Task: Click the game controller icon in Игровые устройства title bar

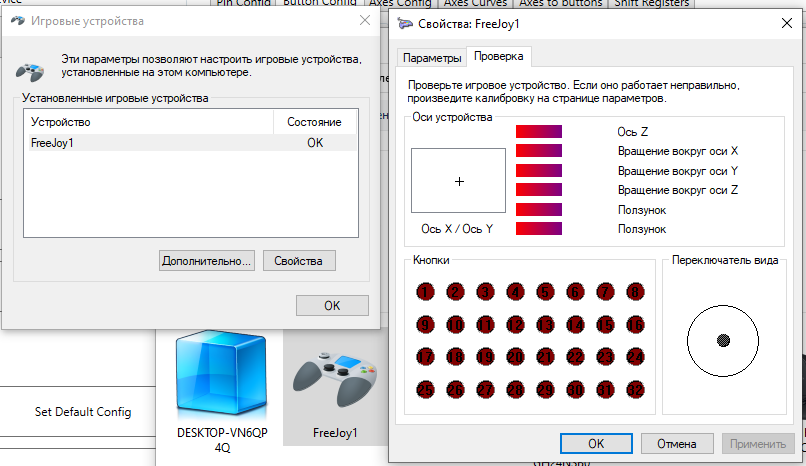Action: coord(18,21)
